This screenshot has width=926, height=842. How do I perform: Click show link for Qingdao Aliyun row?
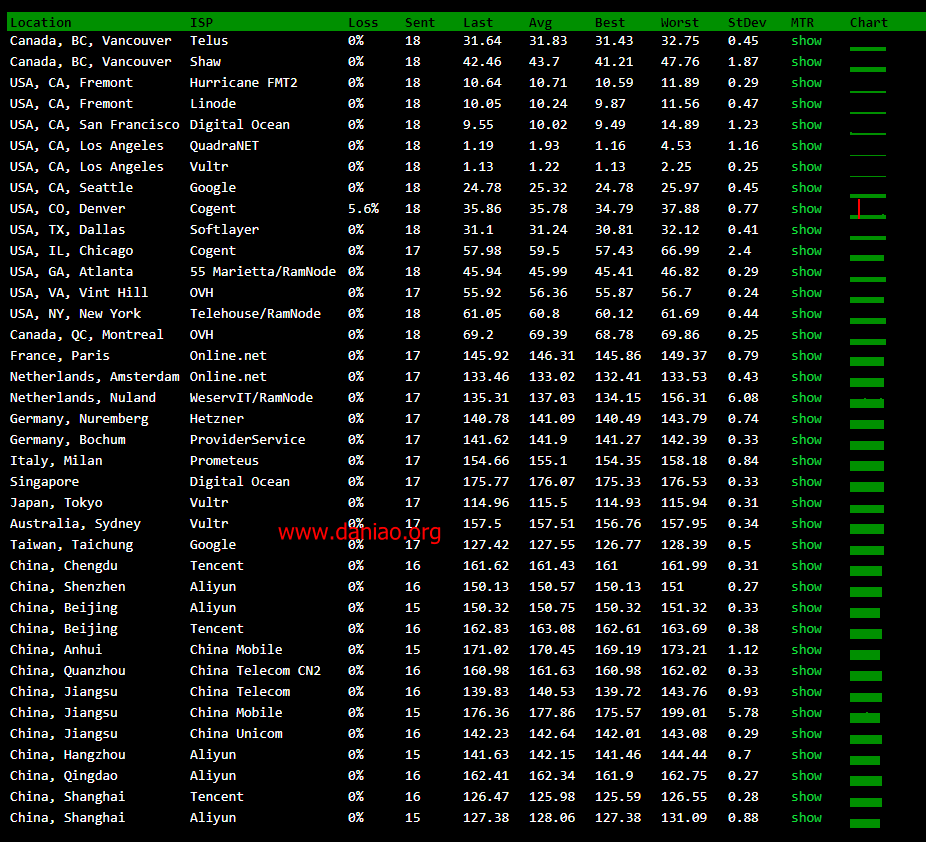point(806,776)
